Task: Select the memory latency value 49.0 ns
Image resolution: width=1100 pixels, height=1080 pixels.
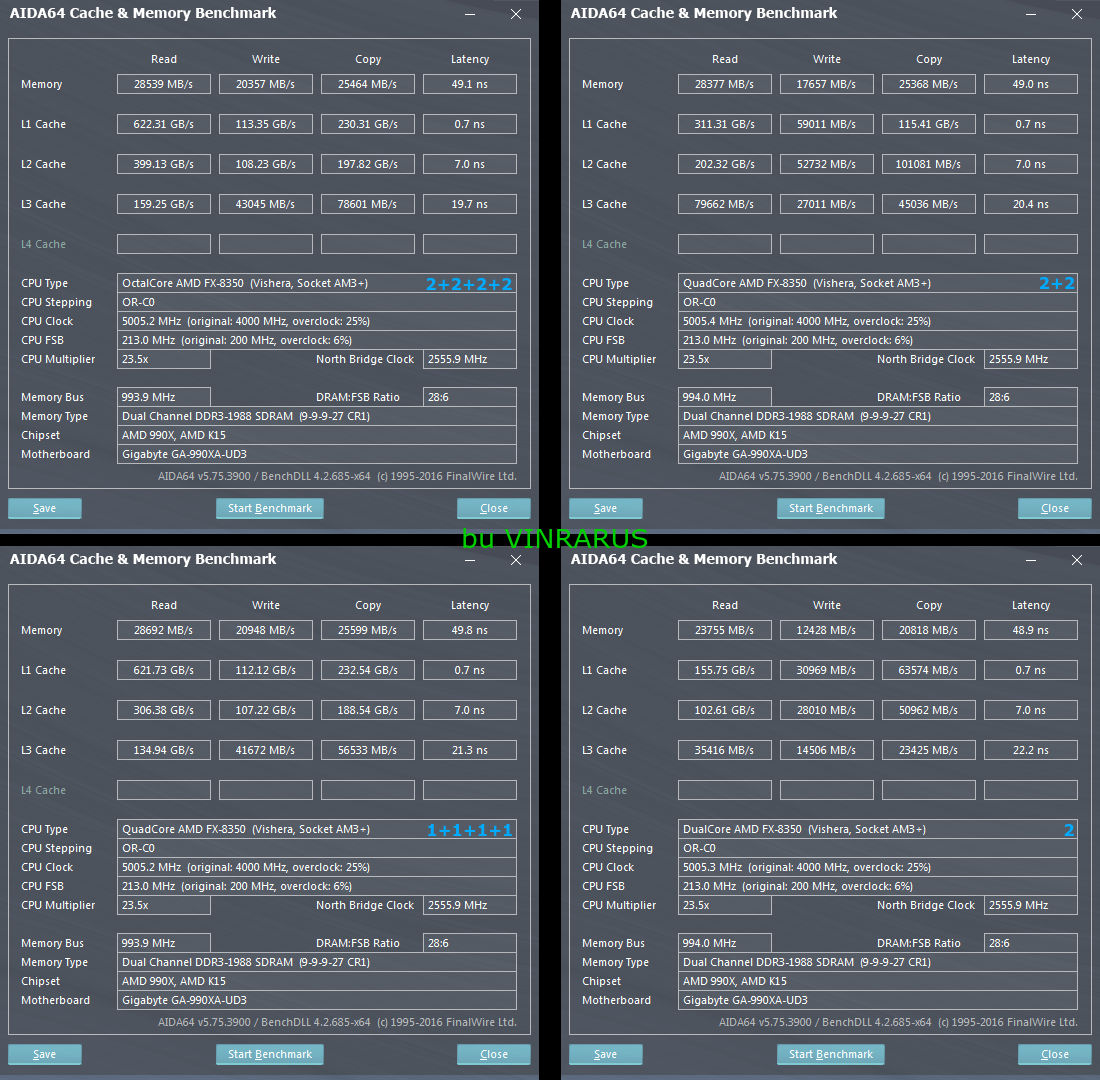Action: (x=1031, y=84)
